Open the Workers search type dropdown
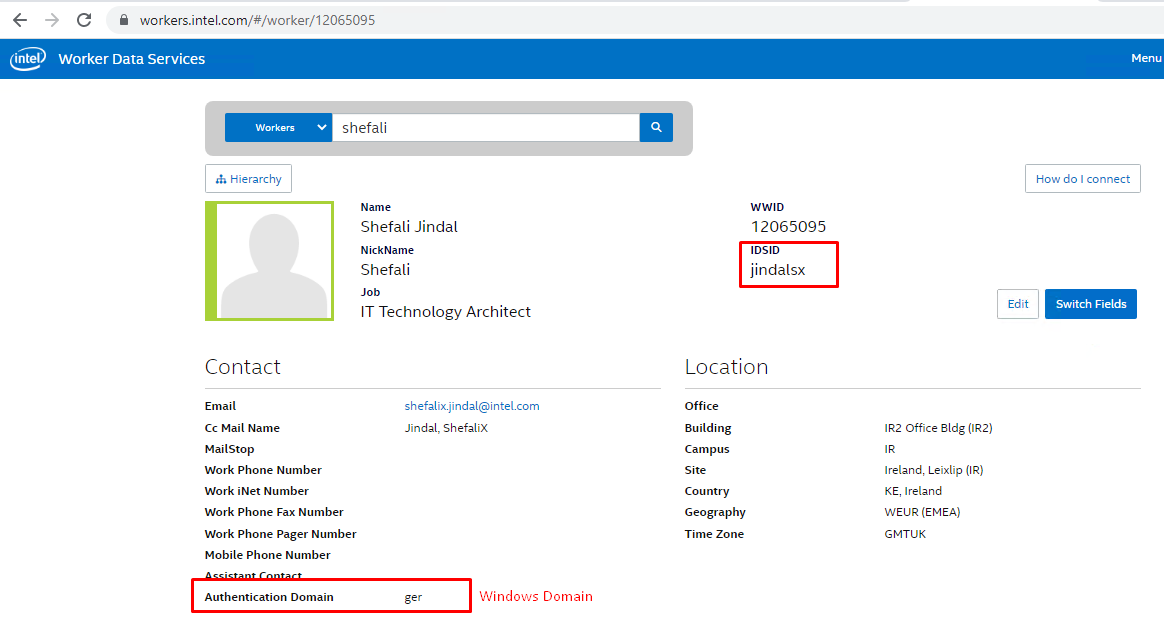Viewport: 1164px width, 617px height. (x=278, y=128)
